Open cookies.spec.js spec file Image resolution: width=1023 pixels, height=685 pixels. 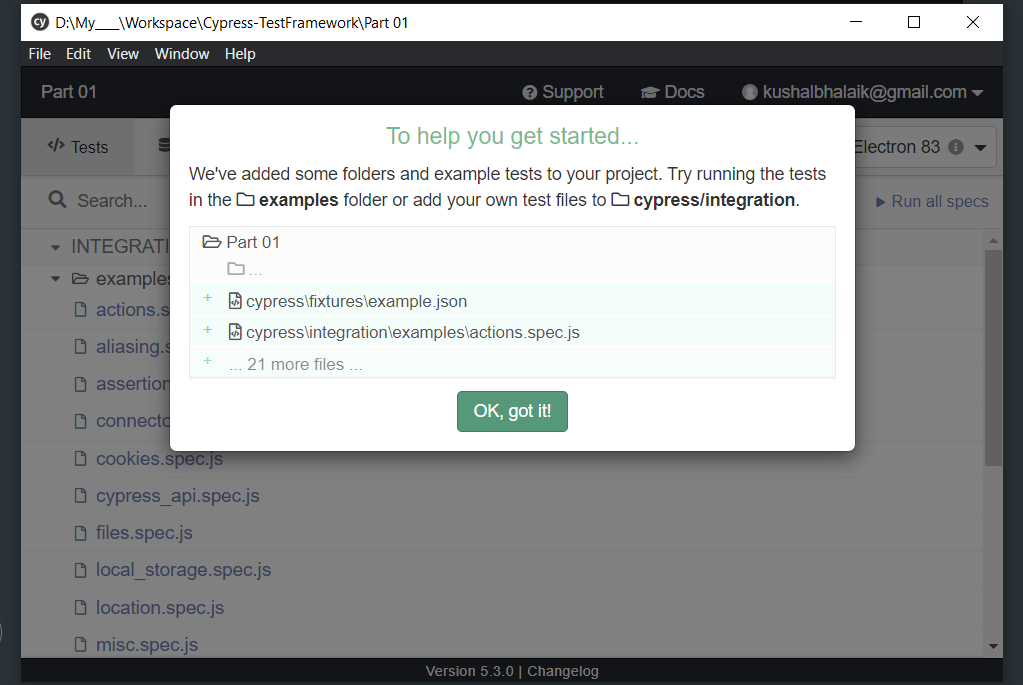159,459
